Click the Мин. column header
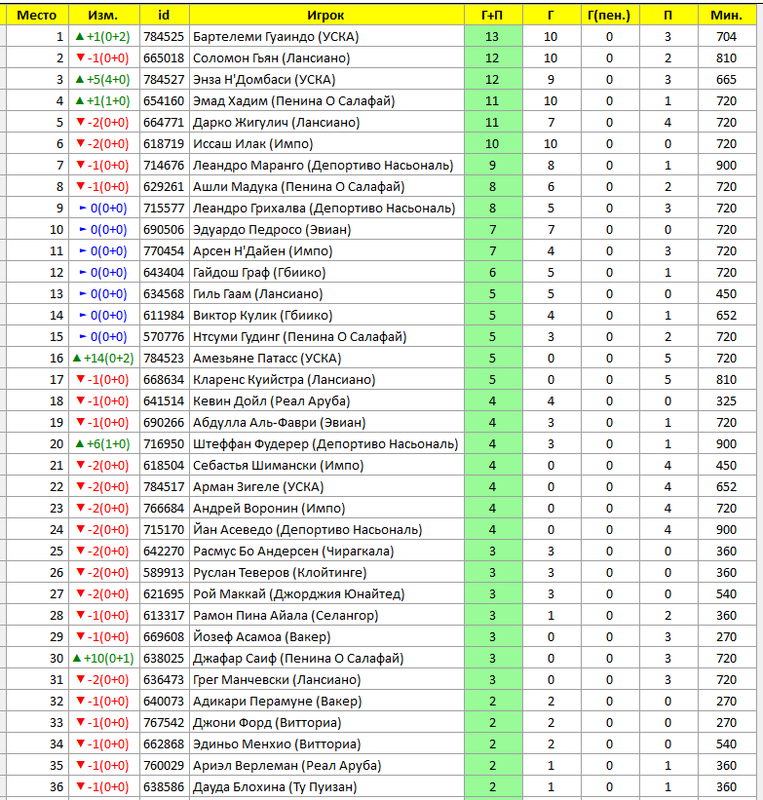763x800 pixels. click(x=726, y=15)
